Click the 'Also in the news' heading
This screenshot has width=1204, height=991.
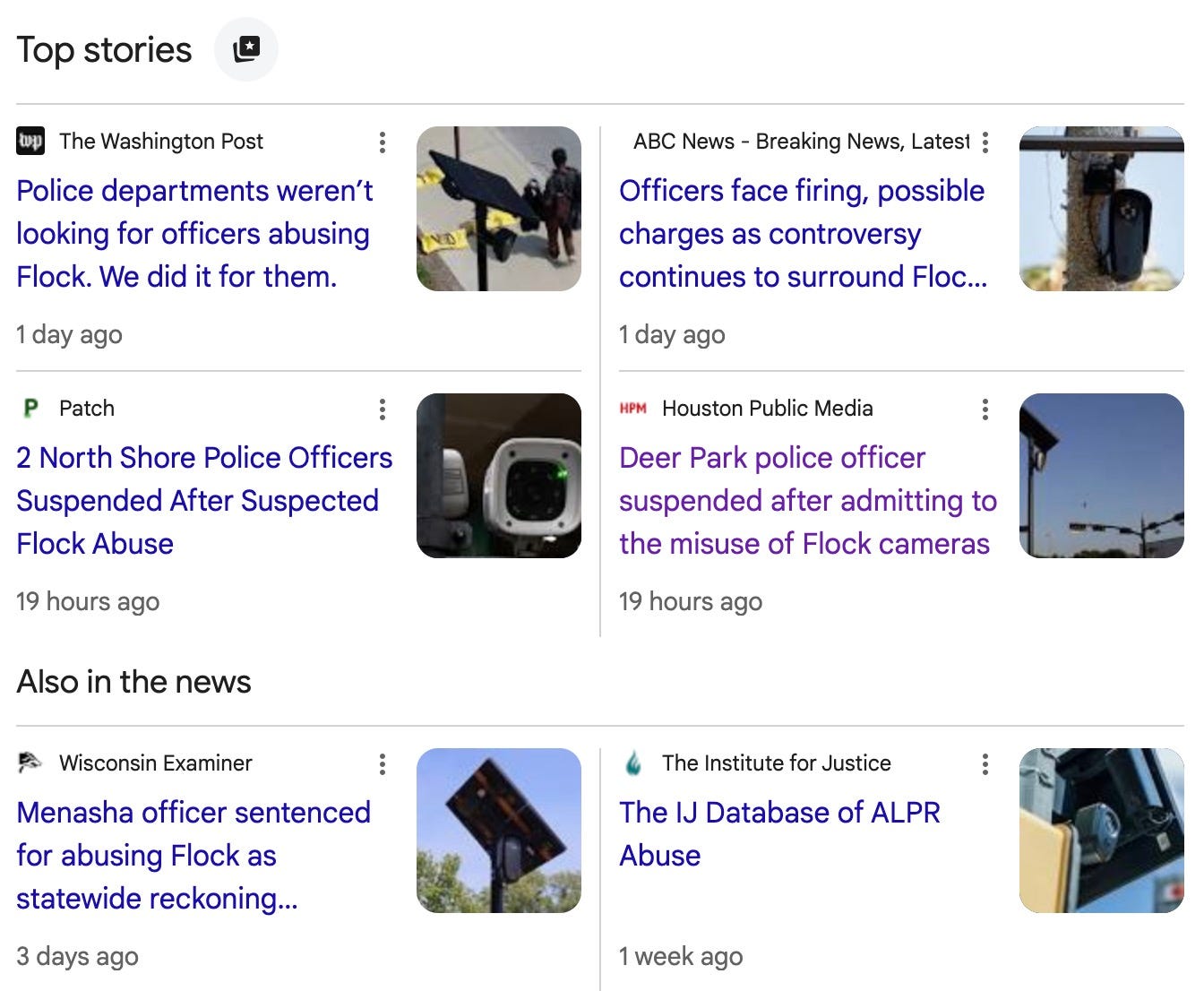point(133,682)
